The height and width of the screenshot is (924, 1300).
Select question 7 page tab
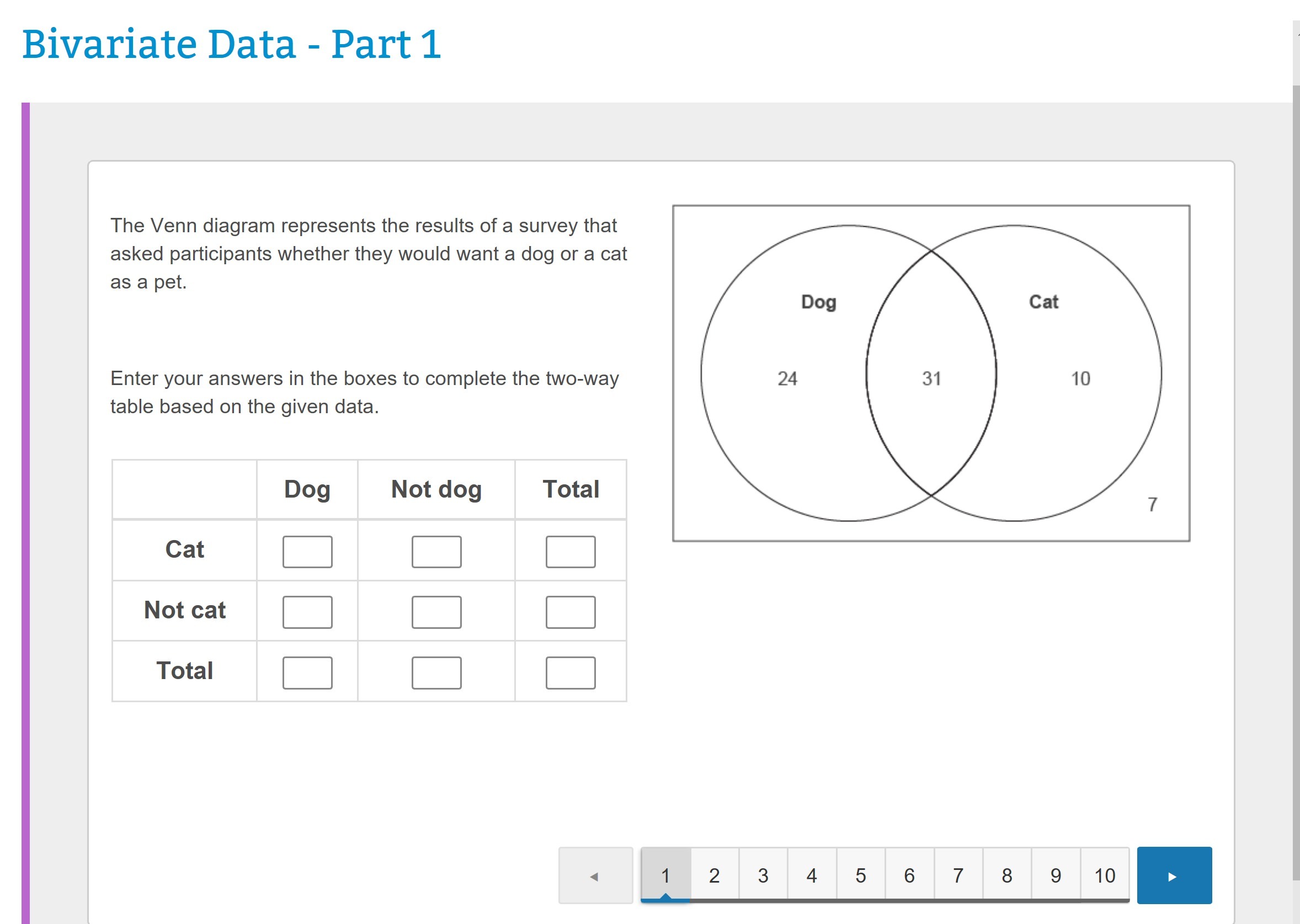point(958,875)
